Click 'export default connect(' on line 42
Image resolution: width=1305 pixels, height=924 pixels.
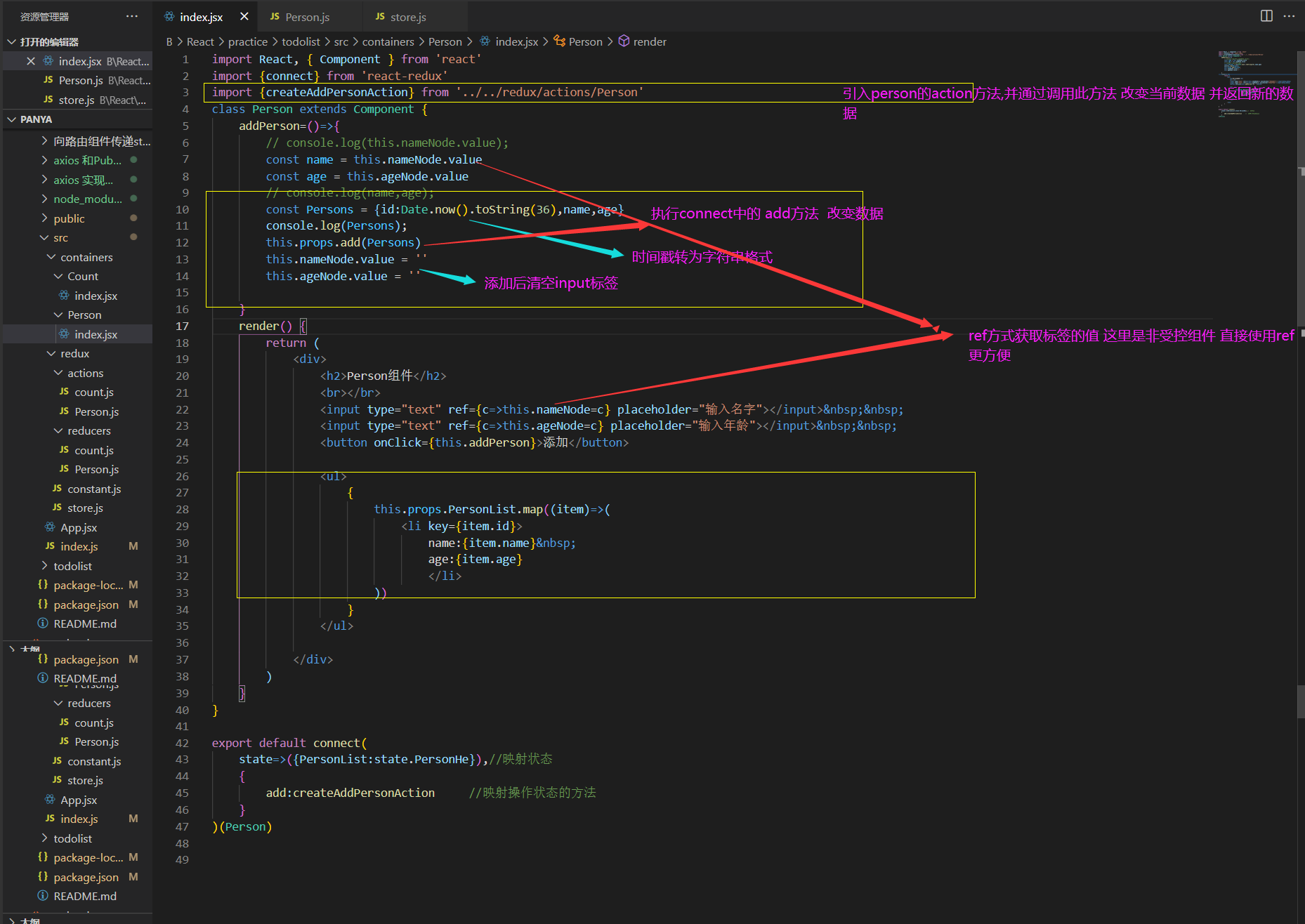(x=289, y=743)
